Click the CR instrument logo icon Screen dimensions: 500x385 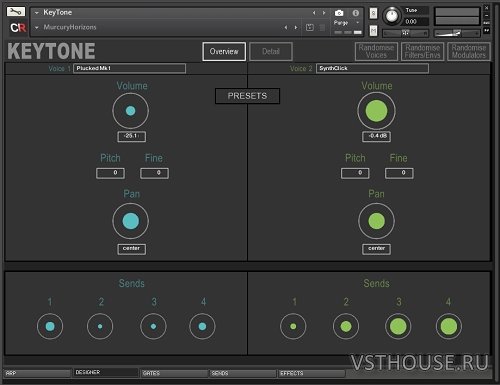coord(18,28)
